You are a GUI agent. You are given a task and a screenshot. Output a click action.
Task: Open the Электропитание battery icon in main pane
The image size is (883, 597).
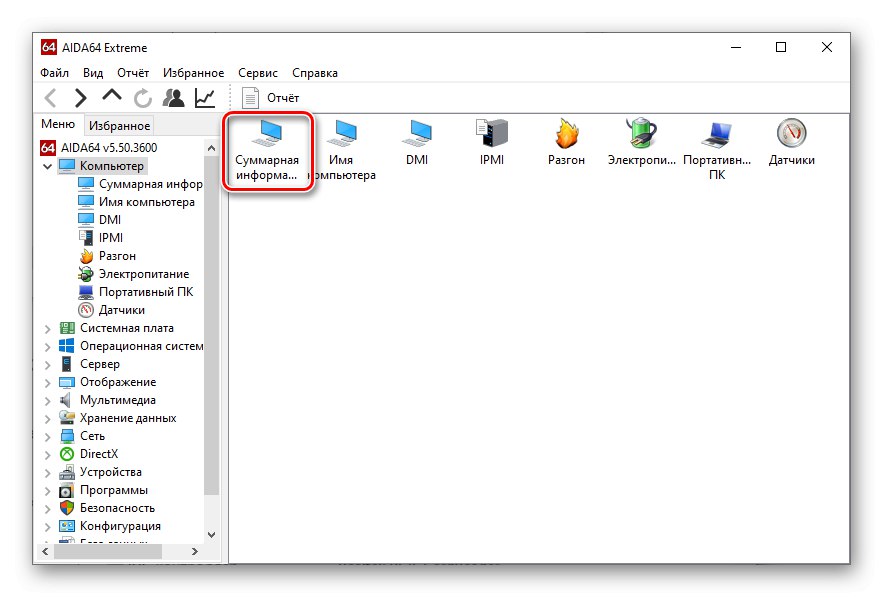click(x=641, y=143)
